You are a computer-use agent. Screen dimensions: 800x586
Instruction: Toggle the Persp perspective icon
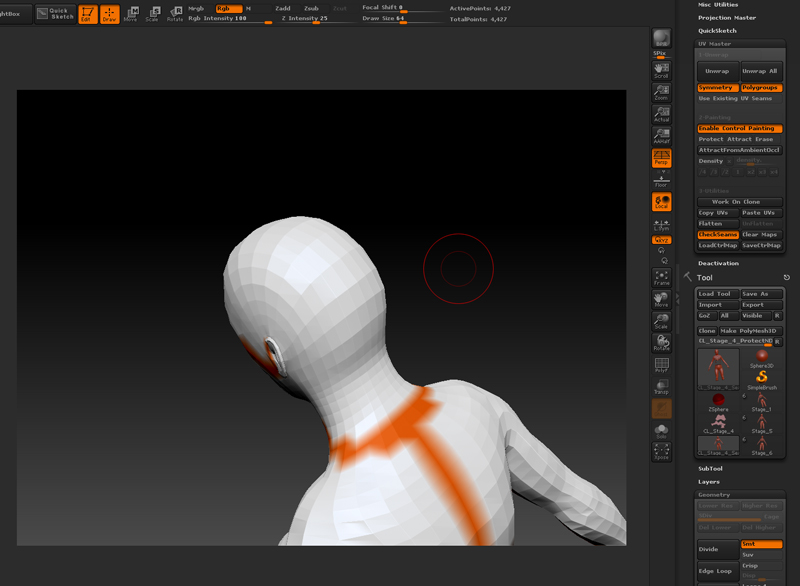[661, 158]
